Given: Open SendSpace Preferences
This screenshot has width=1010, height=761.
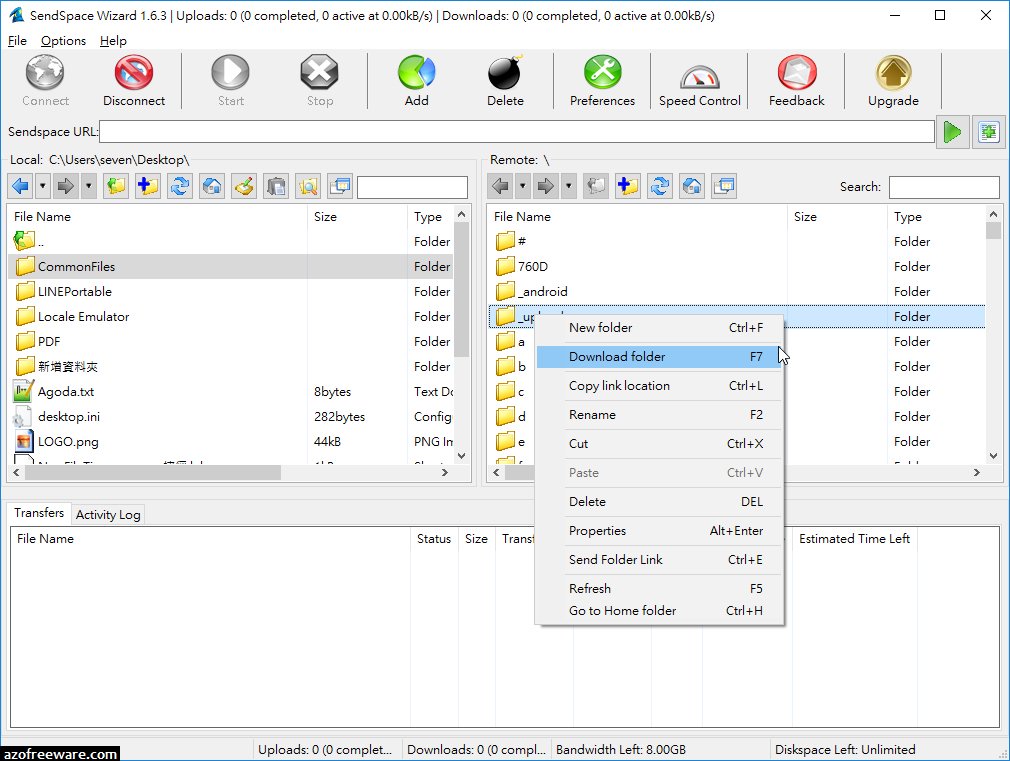Looking at the screenshot, I should [601, 80].
